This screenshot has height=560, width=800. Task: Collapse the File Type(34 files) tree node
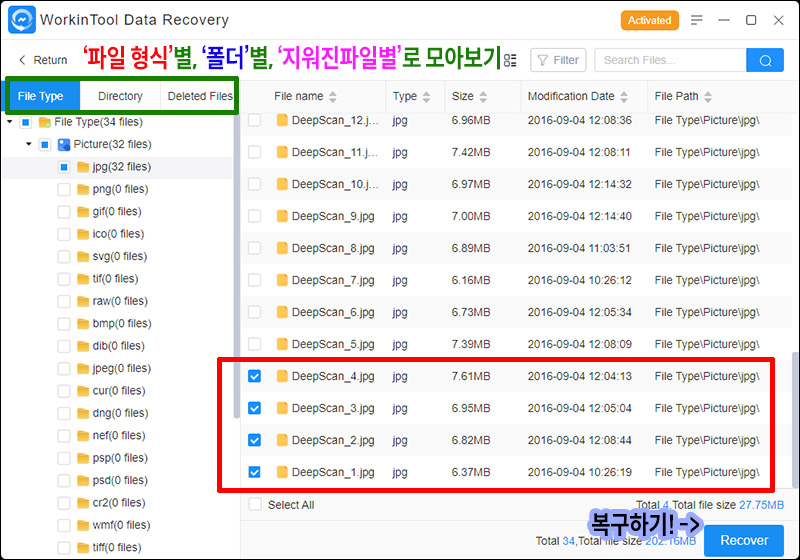(x=10, y=122)
